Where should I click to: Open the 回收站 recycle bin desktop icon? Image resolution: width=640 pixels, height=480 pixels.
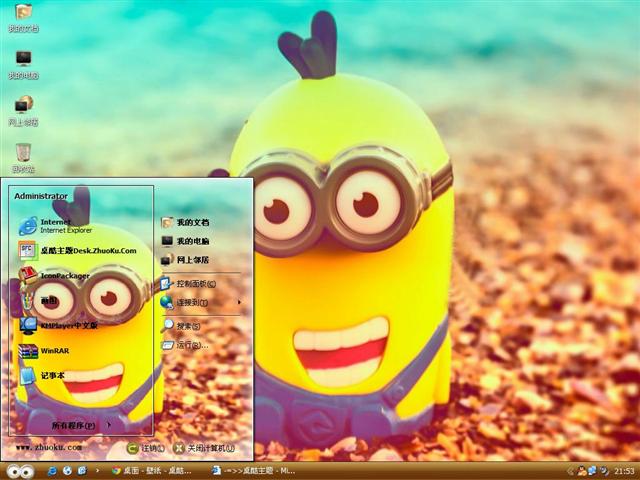point(23,156)
